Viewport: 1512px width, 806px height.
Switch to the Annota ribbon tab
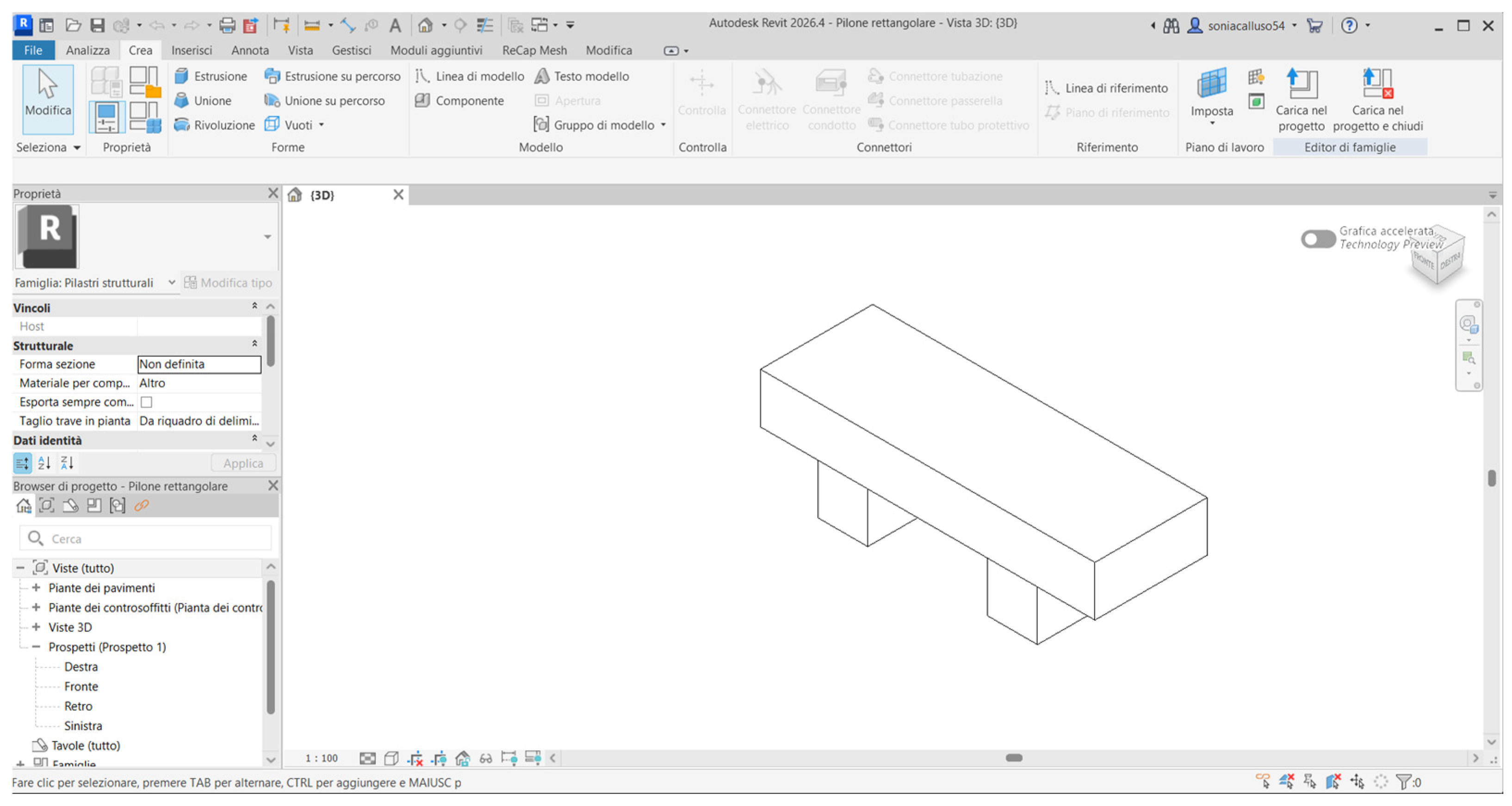[x=249, y=50]
